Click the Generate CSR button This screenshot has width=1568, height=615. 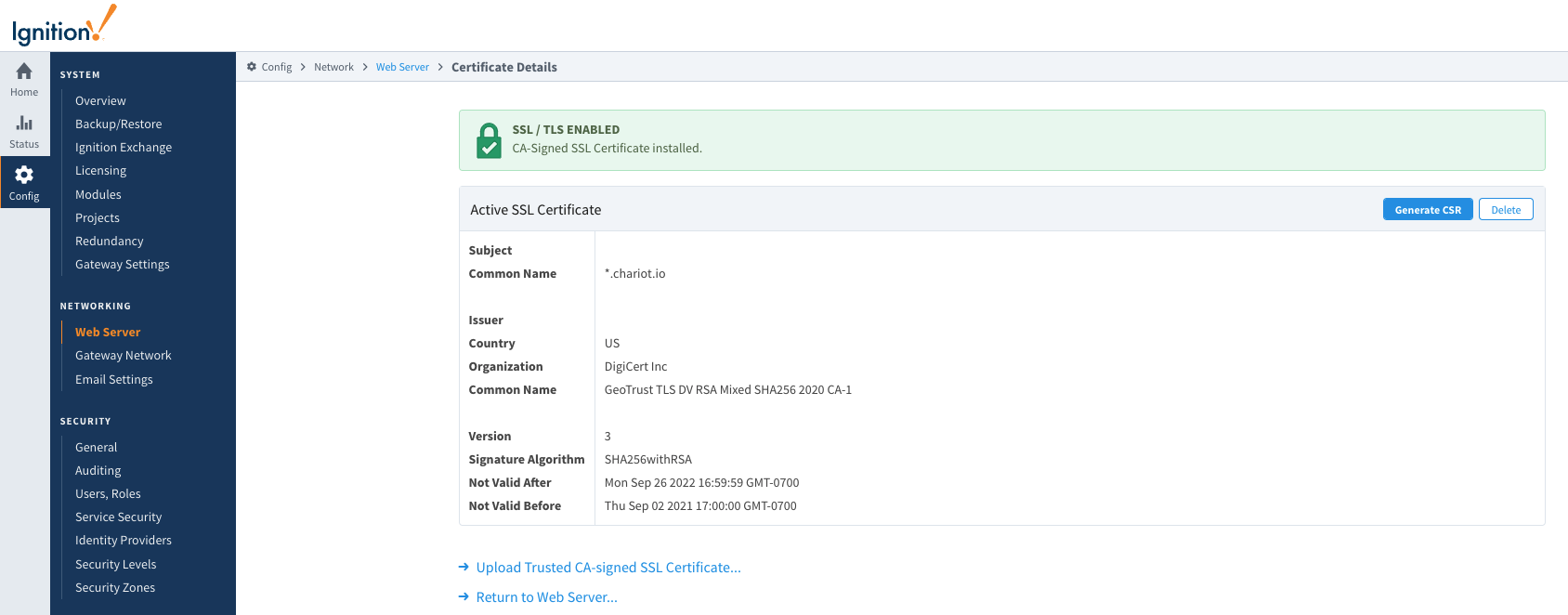(1428, 210)
